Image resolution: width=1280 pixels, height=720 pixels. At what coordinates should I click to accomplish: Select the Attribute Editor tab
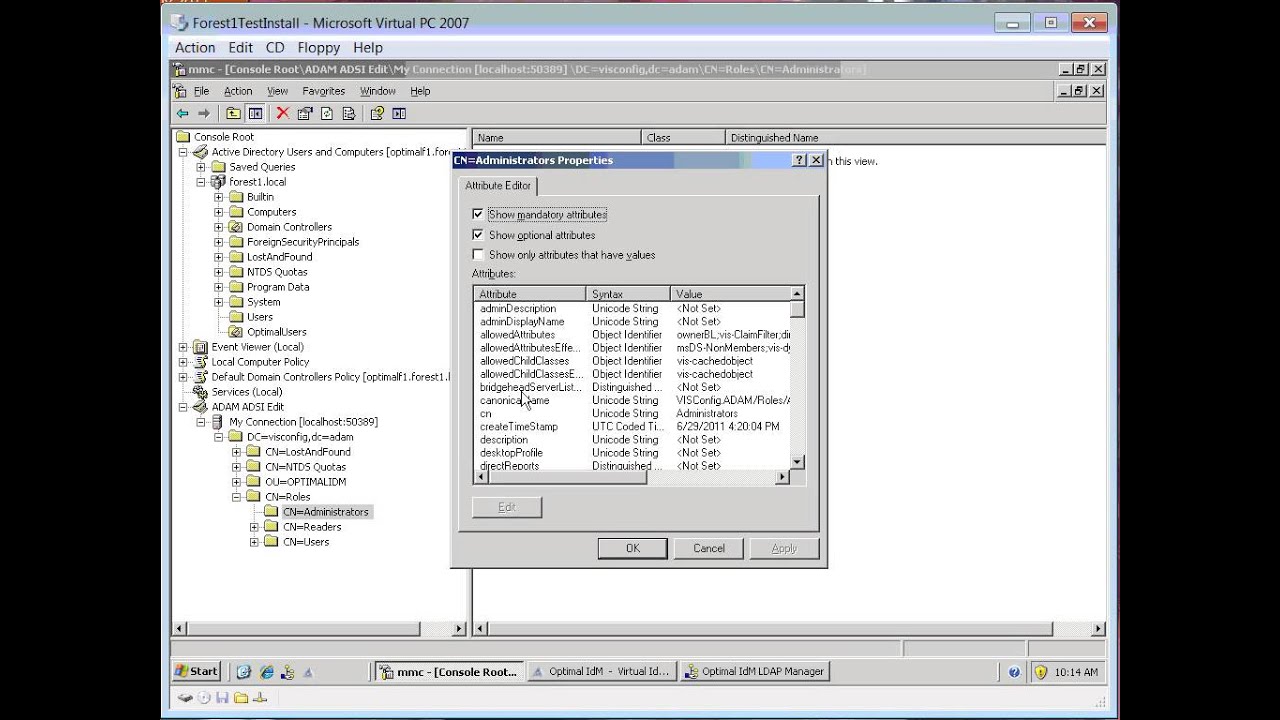(497, 186)
